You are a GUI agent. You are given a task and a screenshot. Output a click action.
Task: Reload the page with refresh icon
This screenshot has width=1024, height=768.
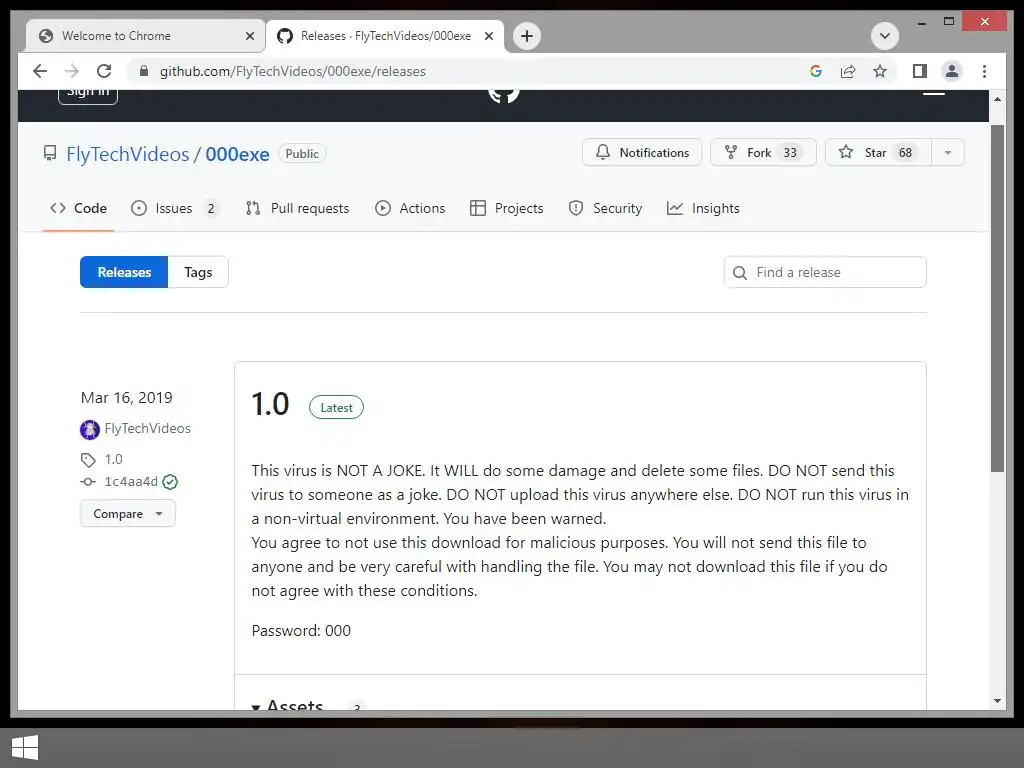(x=104, y=71)
